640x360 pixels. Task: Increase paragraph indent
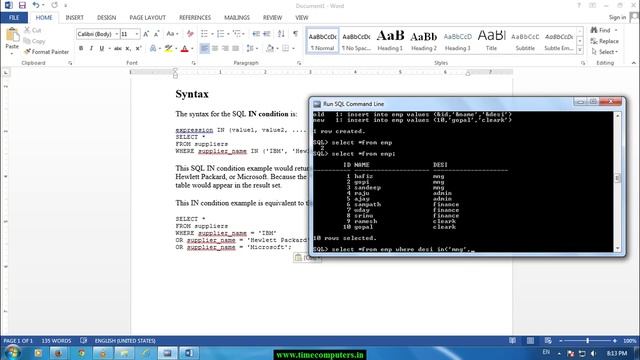click(x=267, y=34)
